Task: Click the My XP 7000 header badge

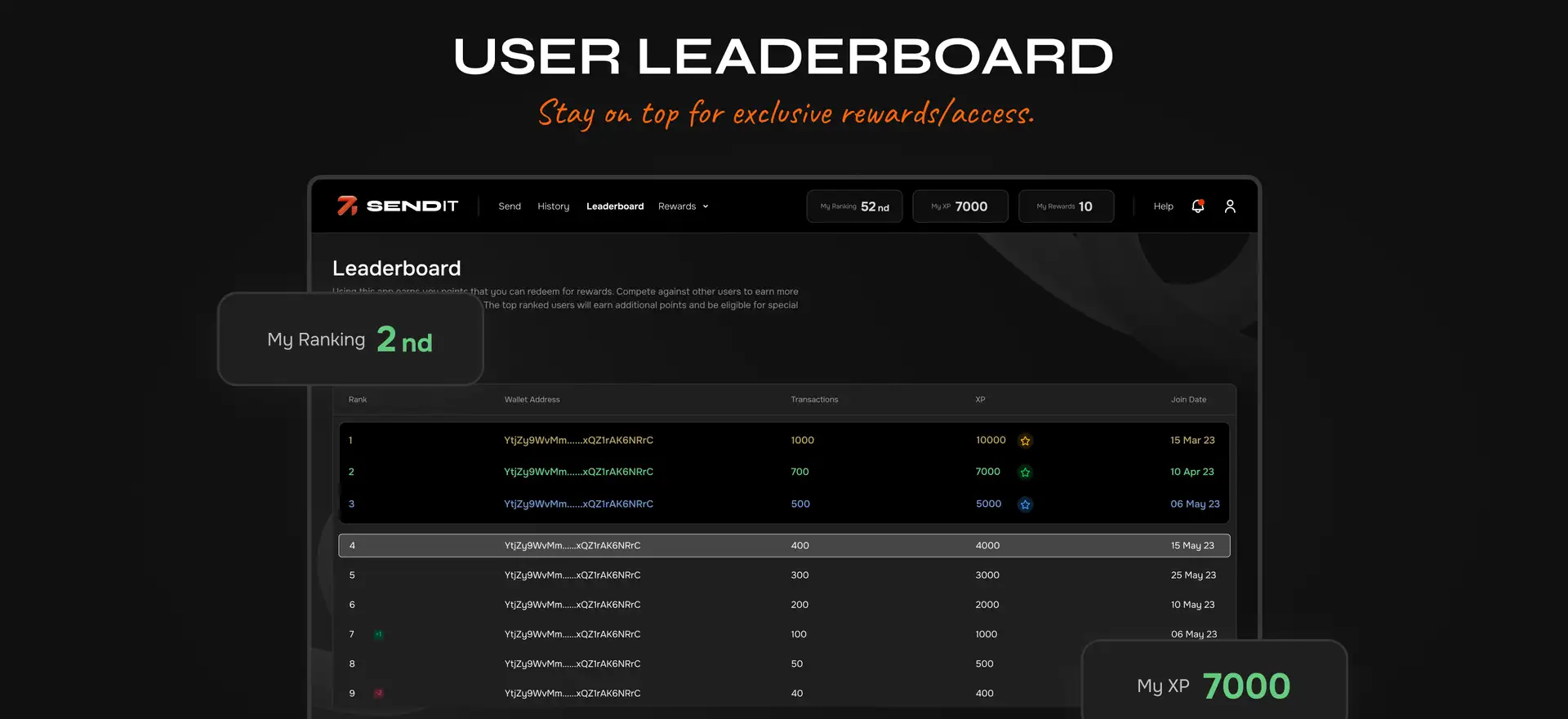Action: pos(960,206)
